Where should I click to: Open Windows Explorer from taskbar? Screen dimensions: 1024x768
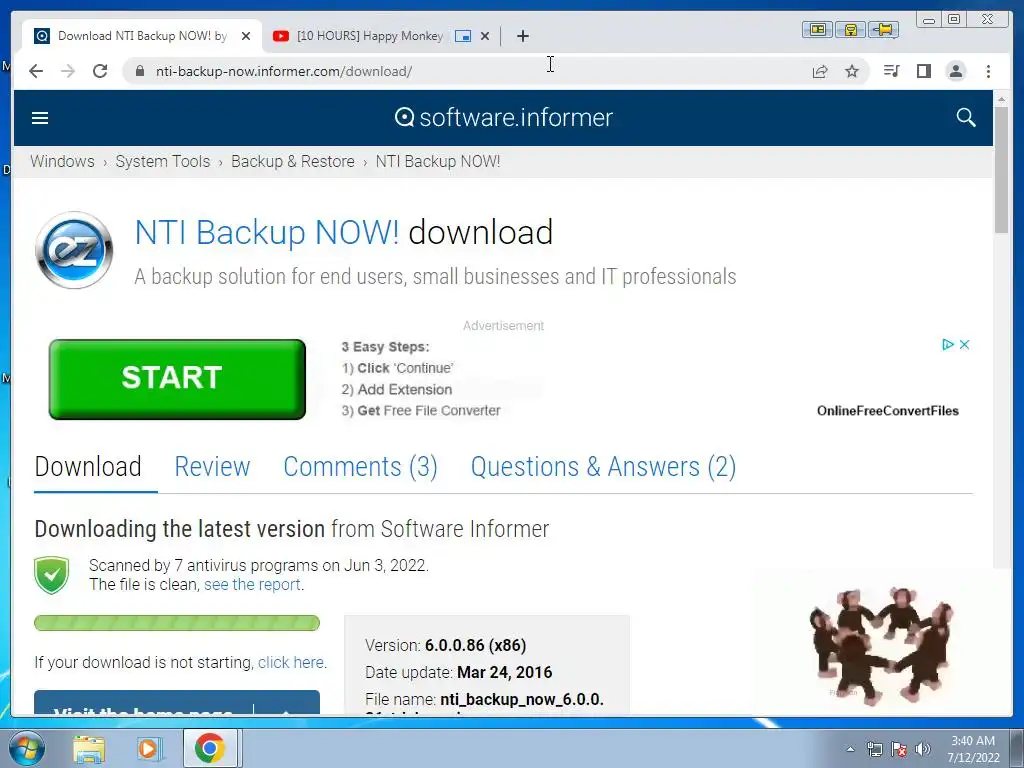(89, 749)
